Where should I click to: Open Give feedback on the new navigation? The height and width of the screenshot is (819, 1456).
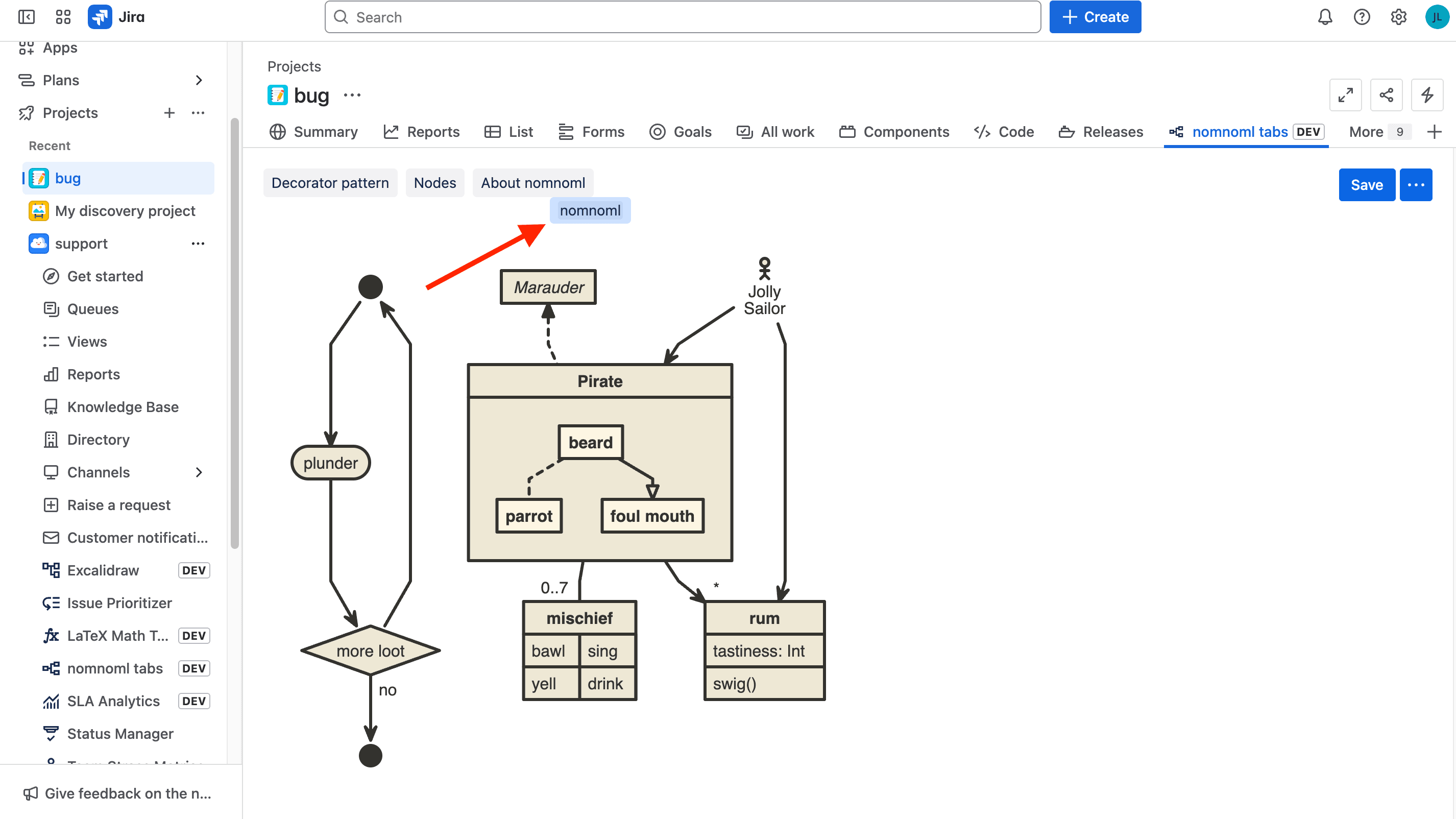click(x=117, y=793)
